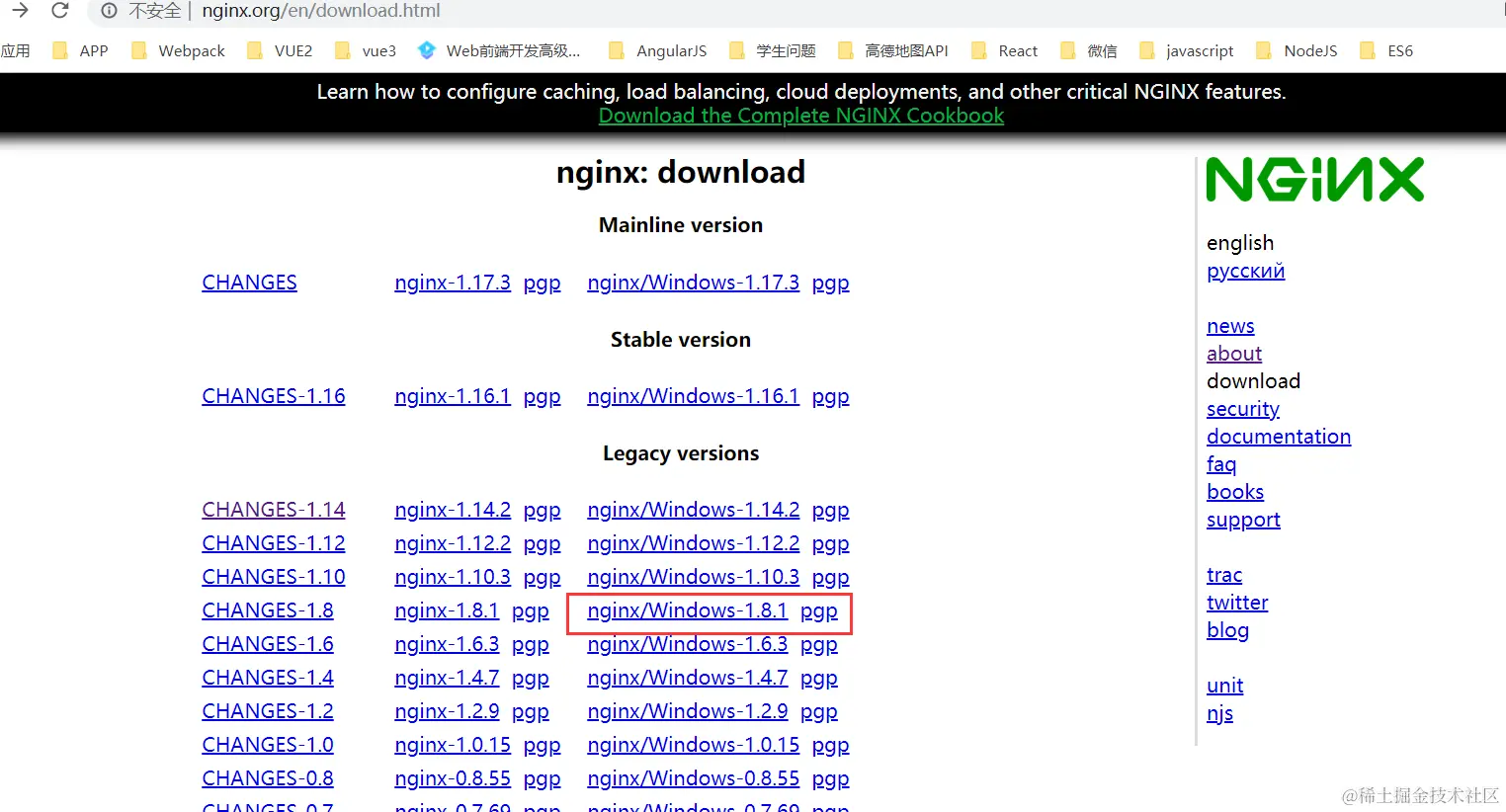Download nginx-1.0.15 source
The width and height of the screenshot is (1506, 812).
(453, 745)
